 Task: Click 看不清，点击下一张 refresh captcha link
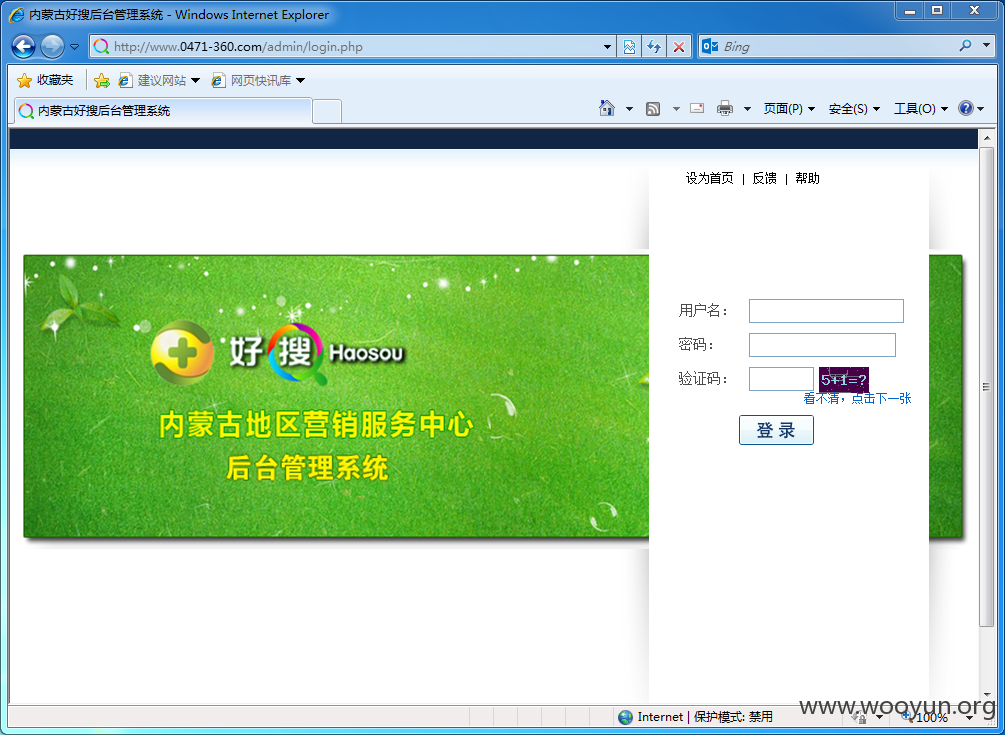[x=858, y=399]
